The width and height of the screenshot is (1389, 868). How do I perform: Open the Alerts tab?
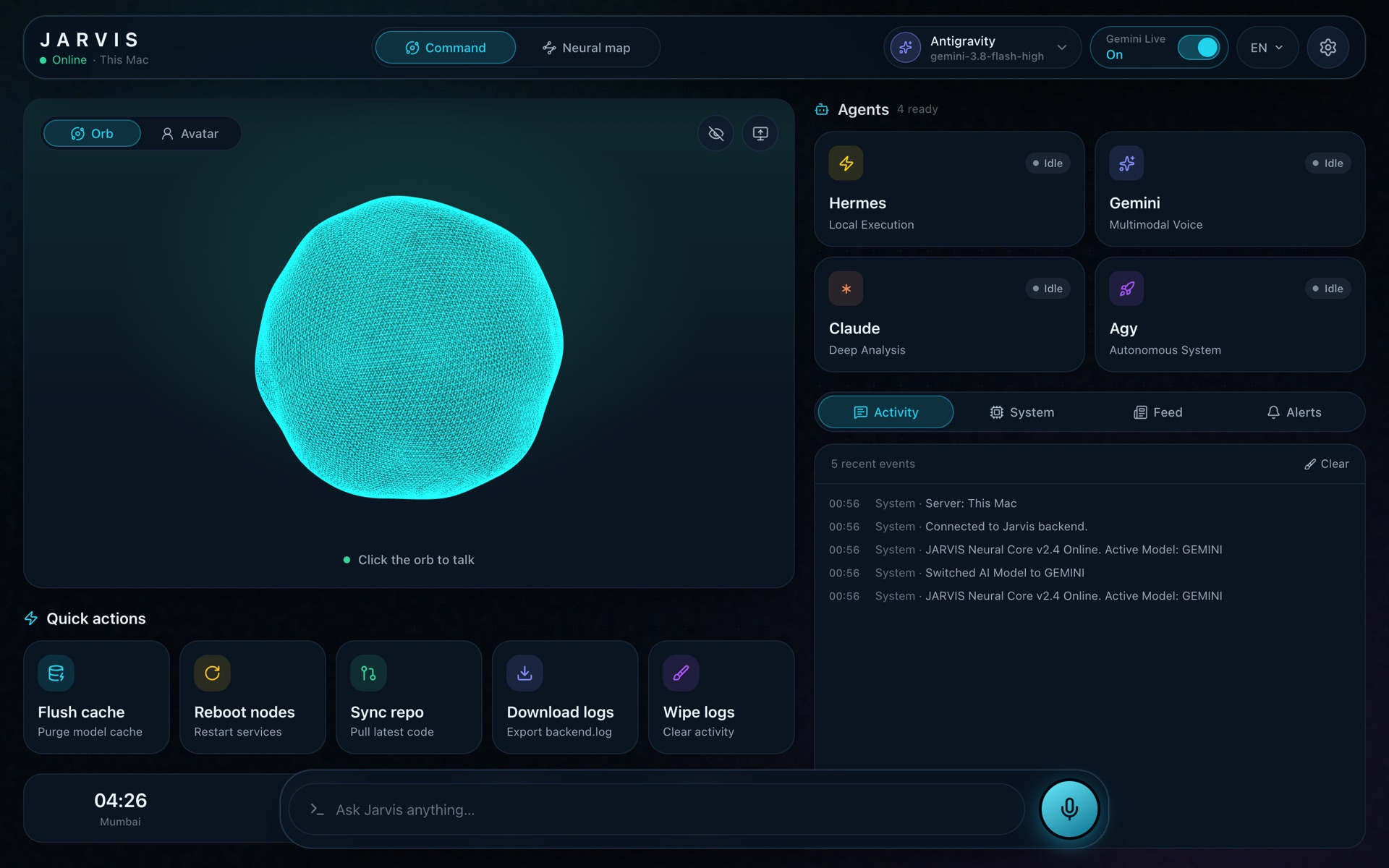(x=1294, y=412)
